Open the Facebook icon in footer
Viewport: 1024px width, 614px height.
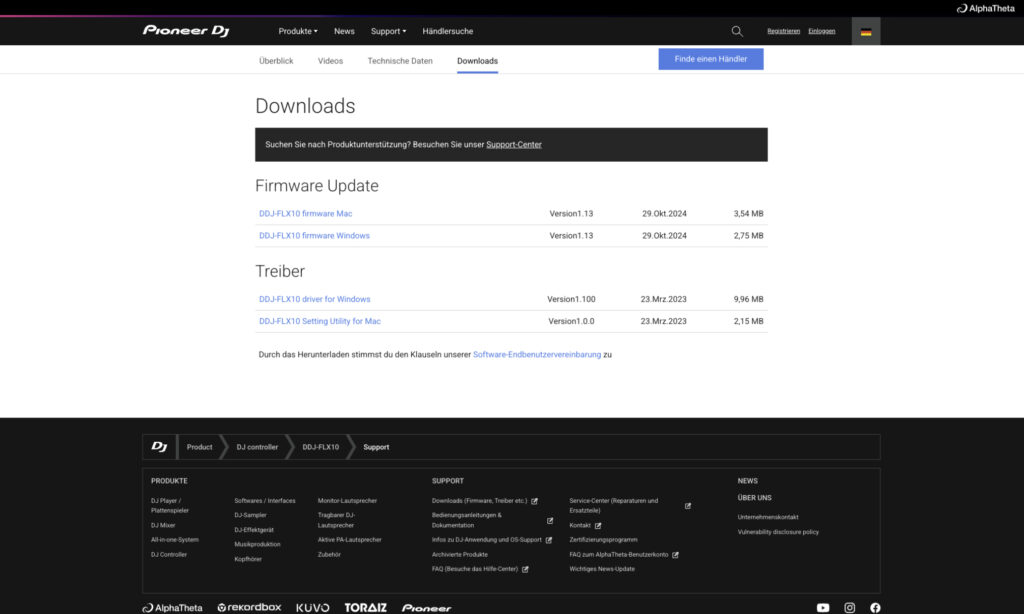coord(875,607)
